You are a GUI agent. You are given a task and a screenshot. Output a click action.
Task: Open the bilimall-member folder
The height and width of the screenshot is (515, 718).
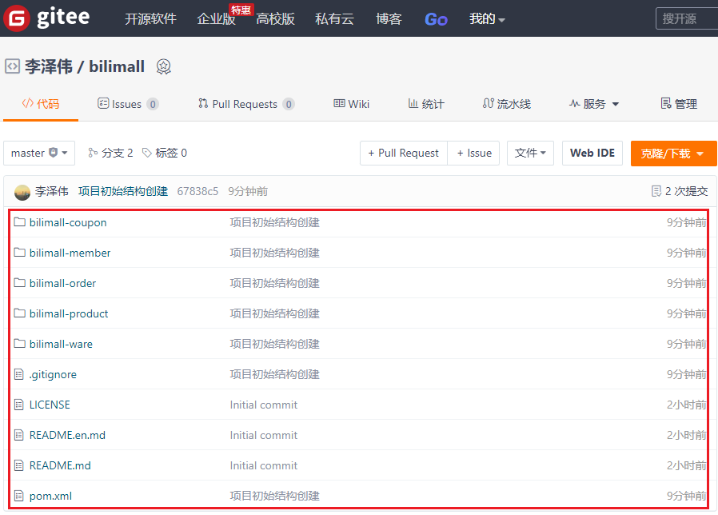[70, 253]
